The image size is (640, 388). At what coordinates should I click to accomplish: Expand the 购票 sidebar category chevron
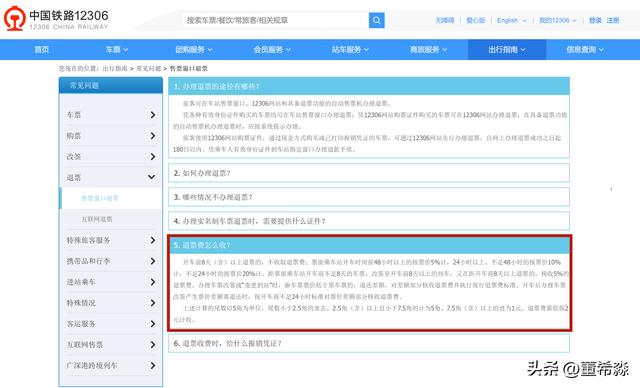pyautogui.click(x=152, y=136)
